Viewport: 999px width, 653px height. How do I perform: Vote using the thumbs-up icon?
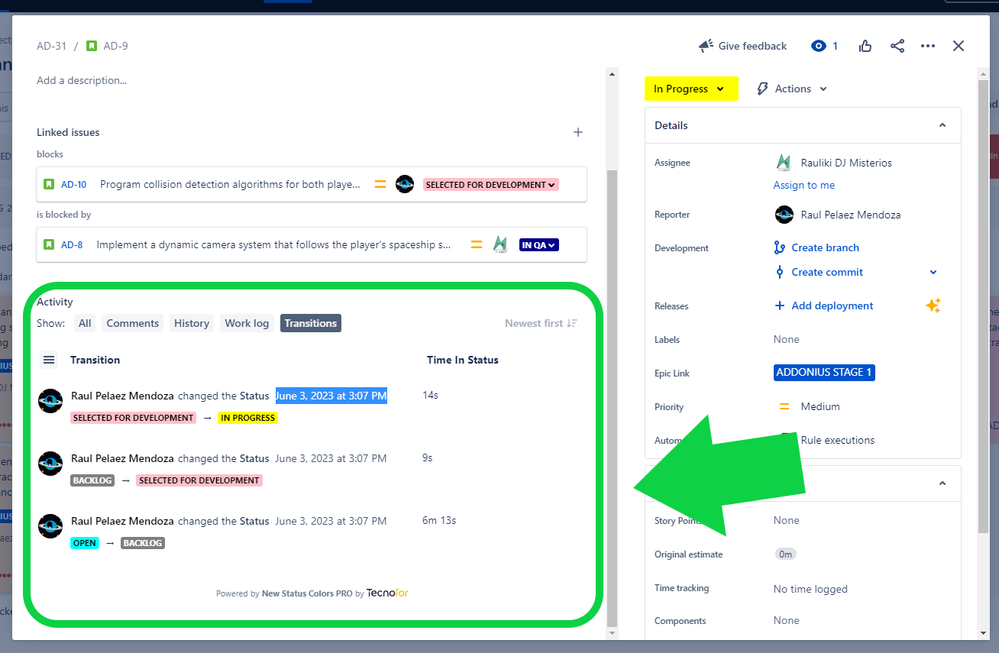[864, 45]
